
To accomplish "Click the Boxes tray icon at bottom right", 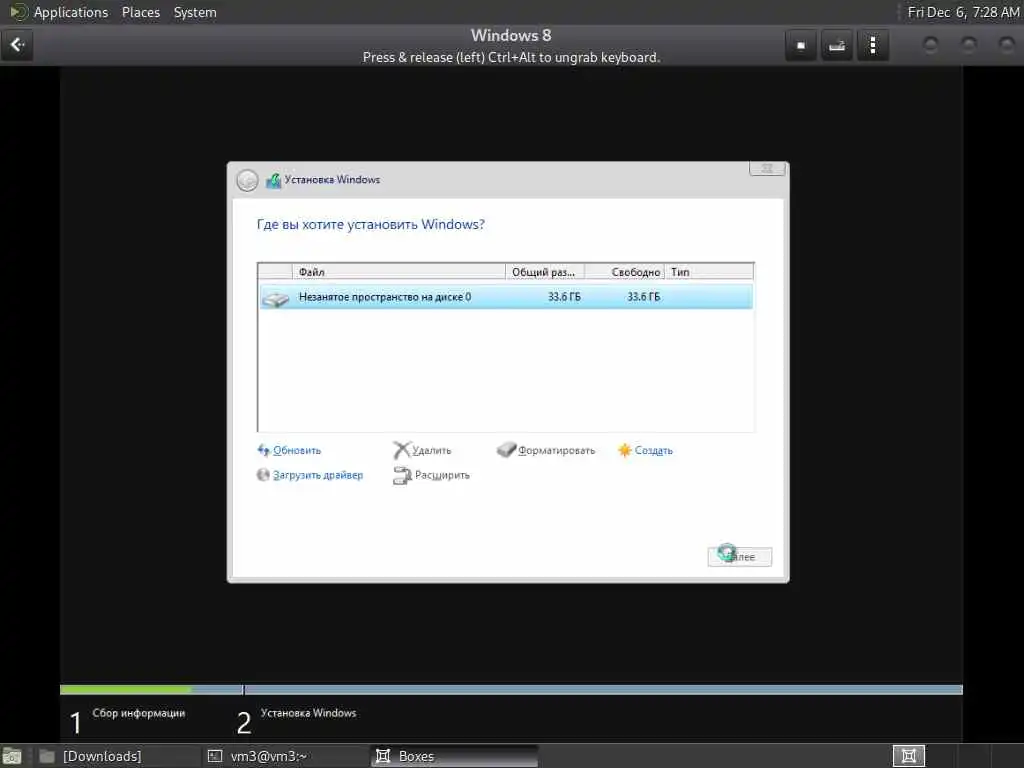I will (908, 756).
